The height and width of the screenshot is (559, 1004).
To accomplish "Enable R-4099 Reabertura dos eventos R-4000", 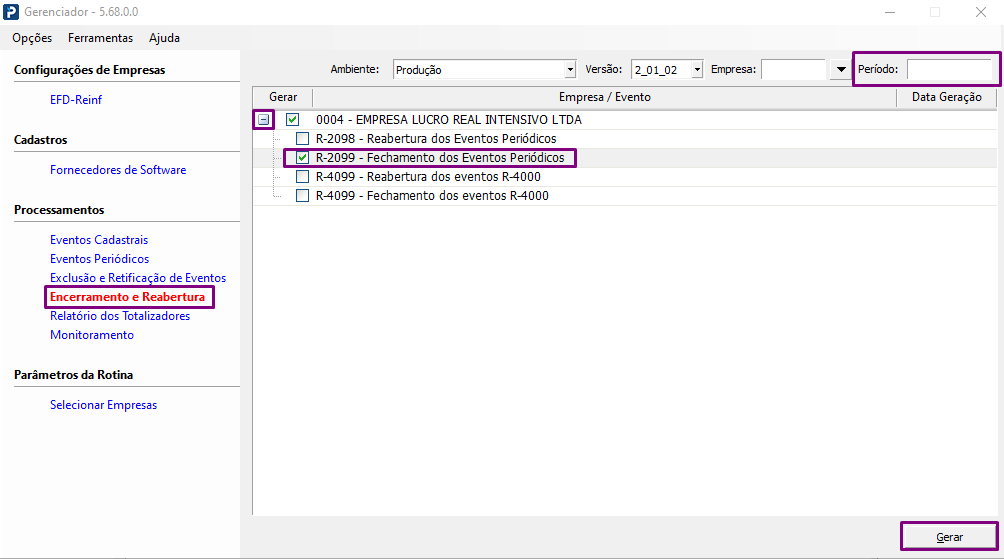I will [302, 177].
